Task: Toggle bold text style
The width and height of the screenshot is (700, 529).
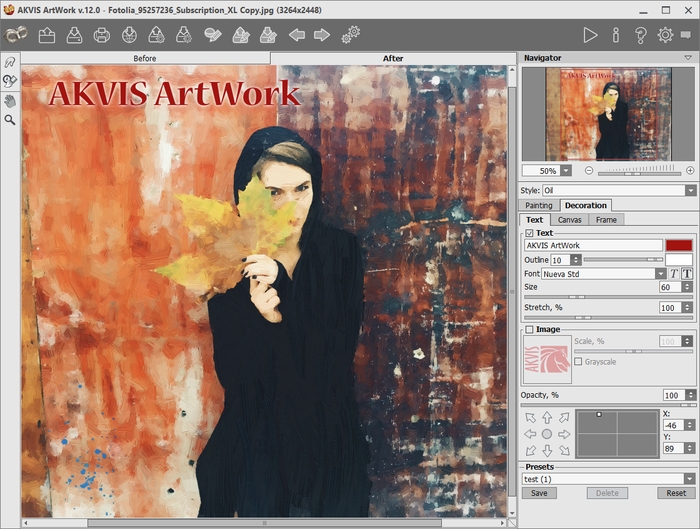Action: click(687, 274)
